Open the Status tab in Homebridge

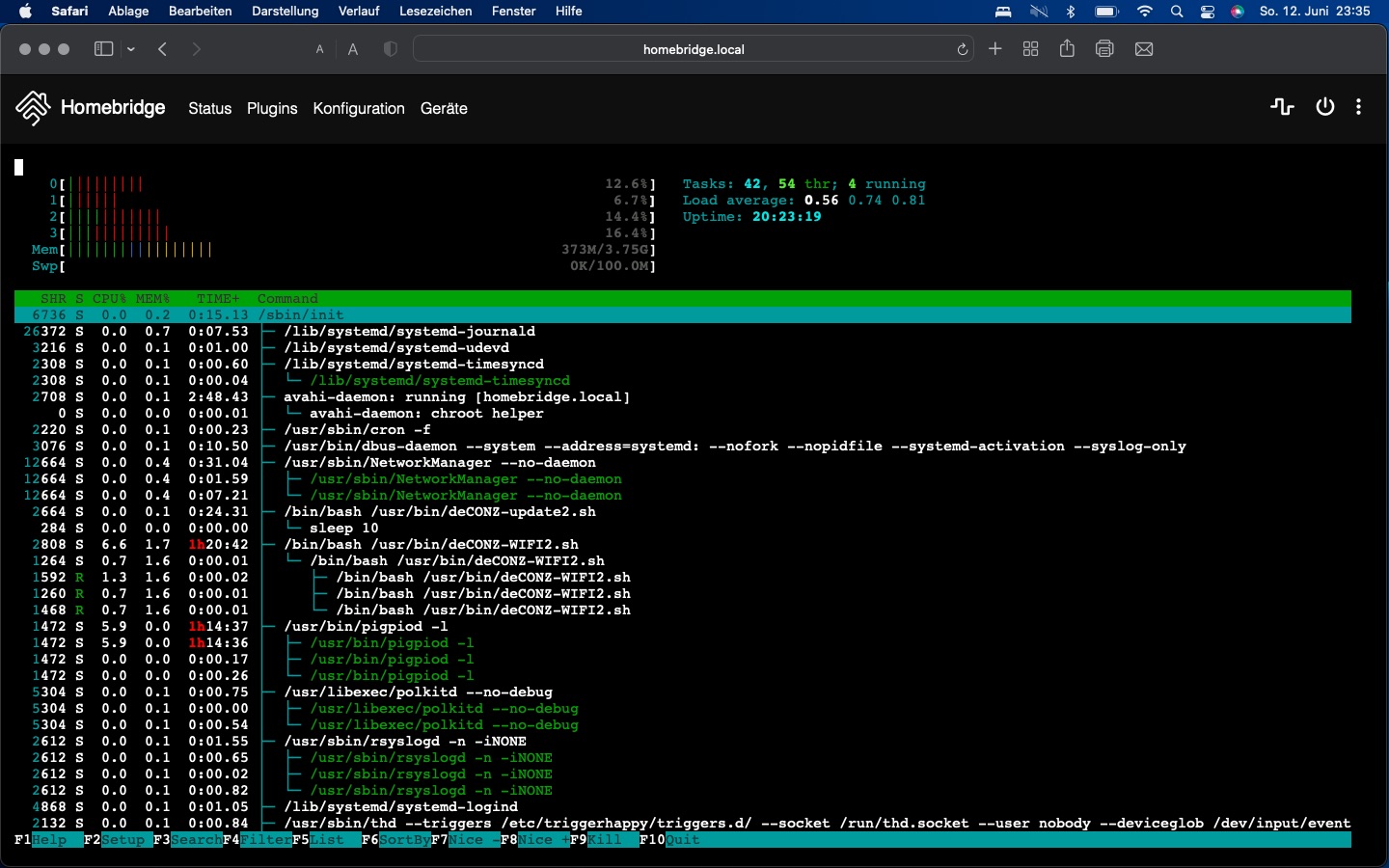click(x=209, y=109)
